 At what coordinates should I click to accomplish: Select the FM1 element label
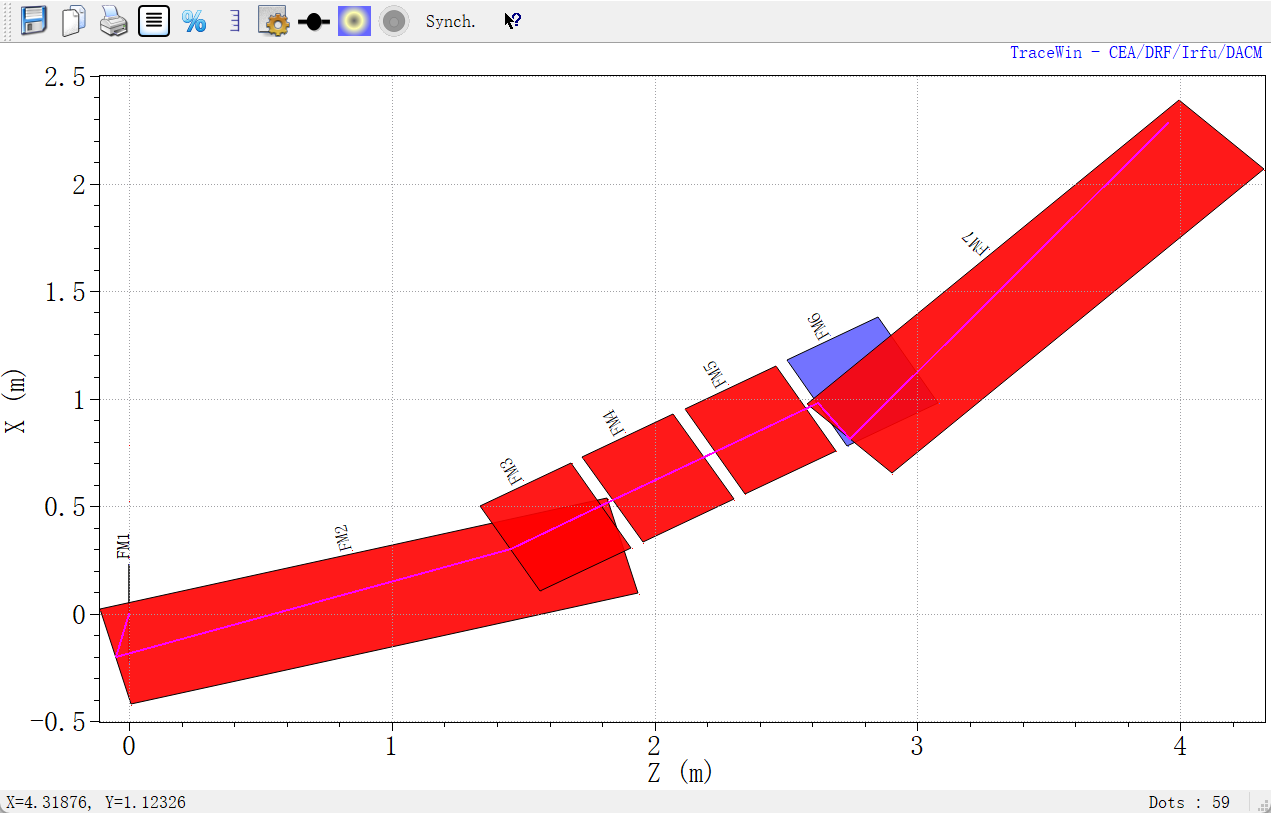[124, 546]
